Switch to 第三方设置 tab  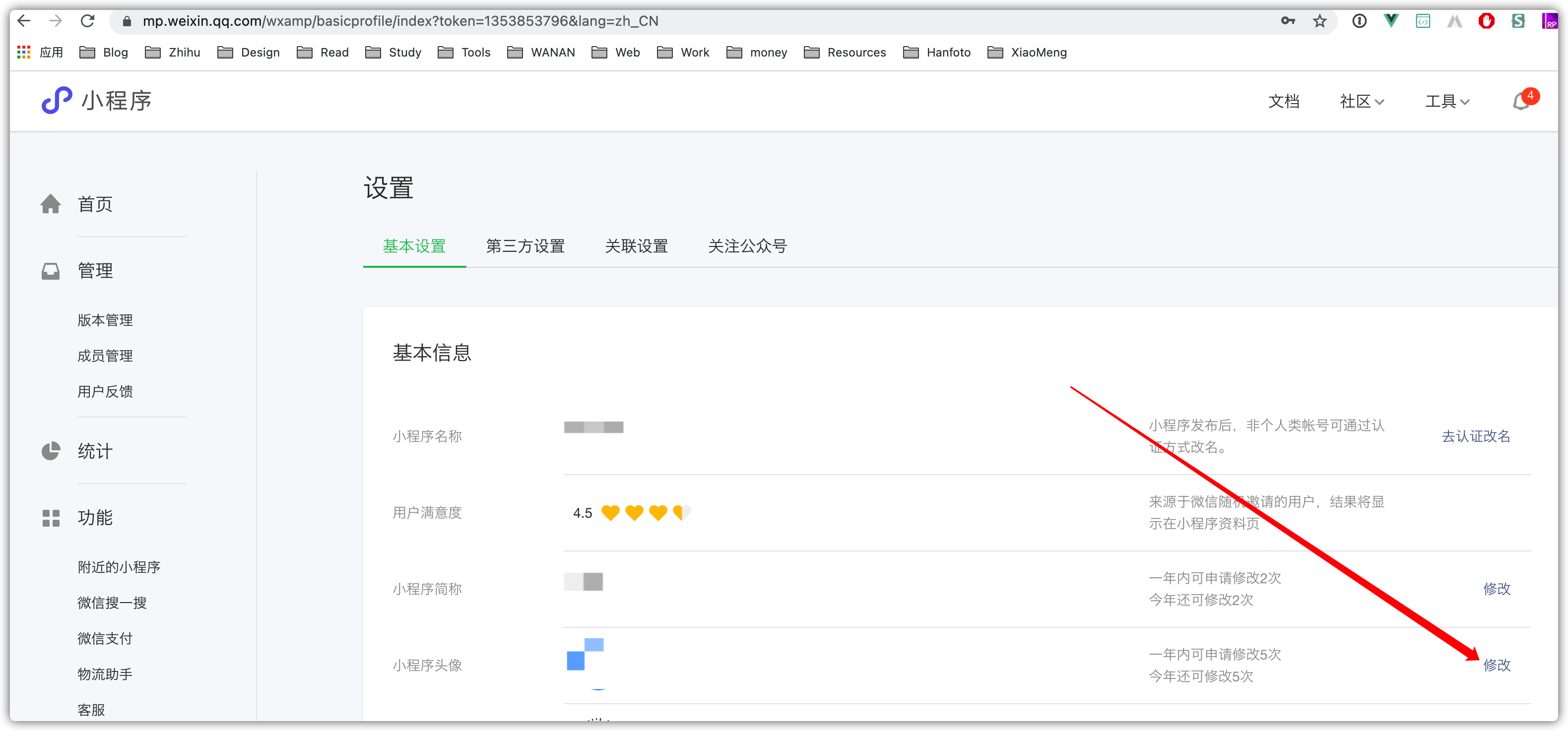(x=525, y=246)
